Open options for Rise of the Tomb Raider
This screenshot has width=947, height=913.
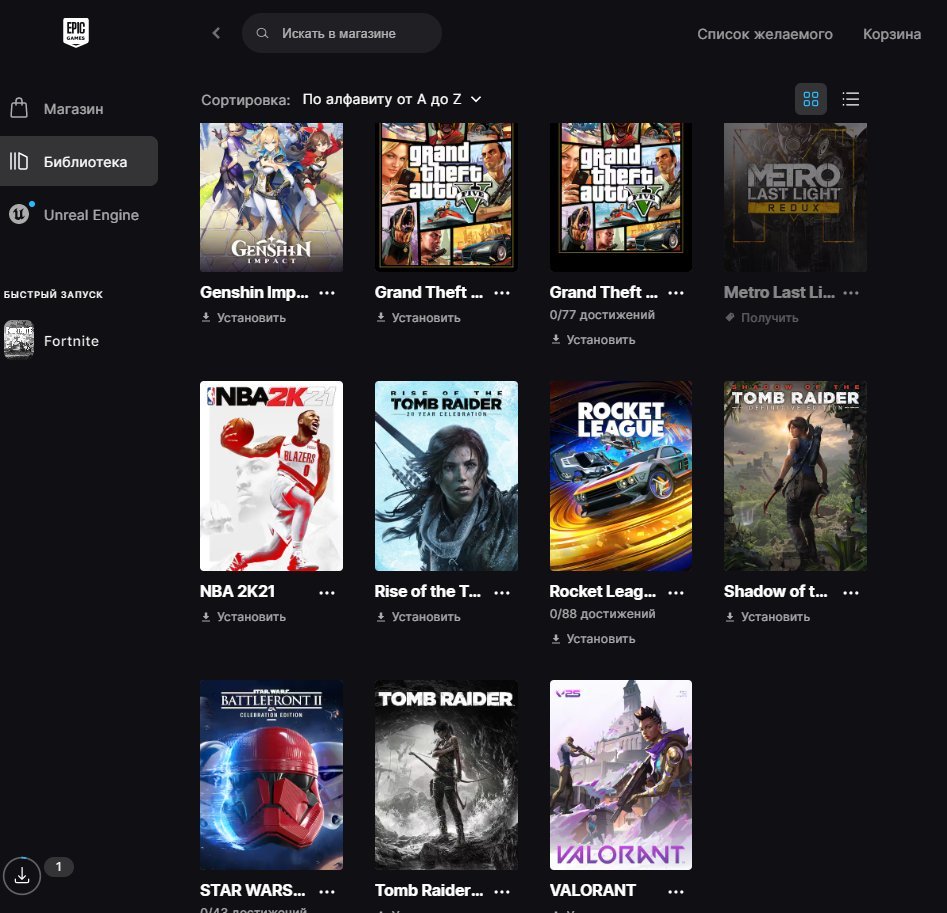pos(502,592)
